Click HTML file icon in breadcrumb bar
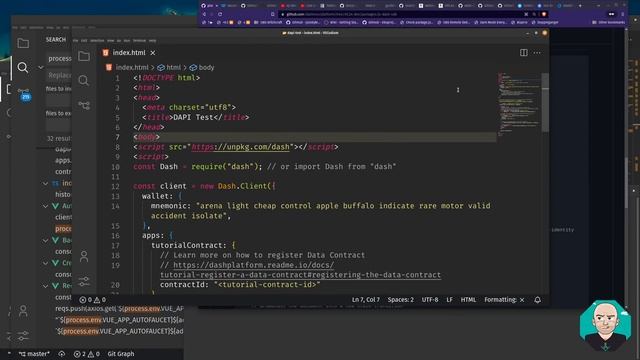The image size is (640, 360). pyautogui.click(x=109, y=67)
